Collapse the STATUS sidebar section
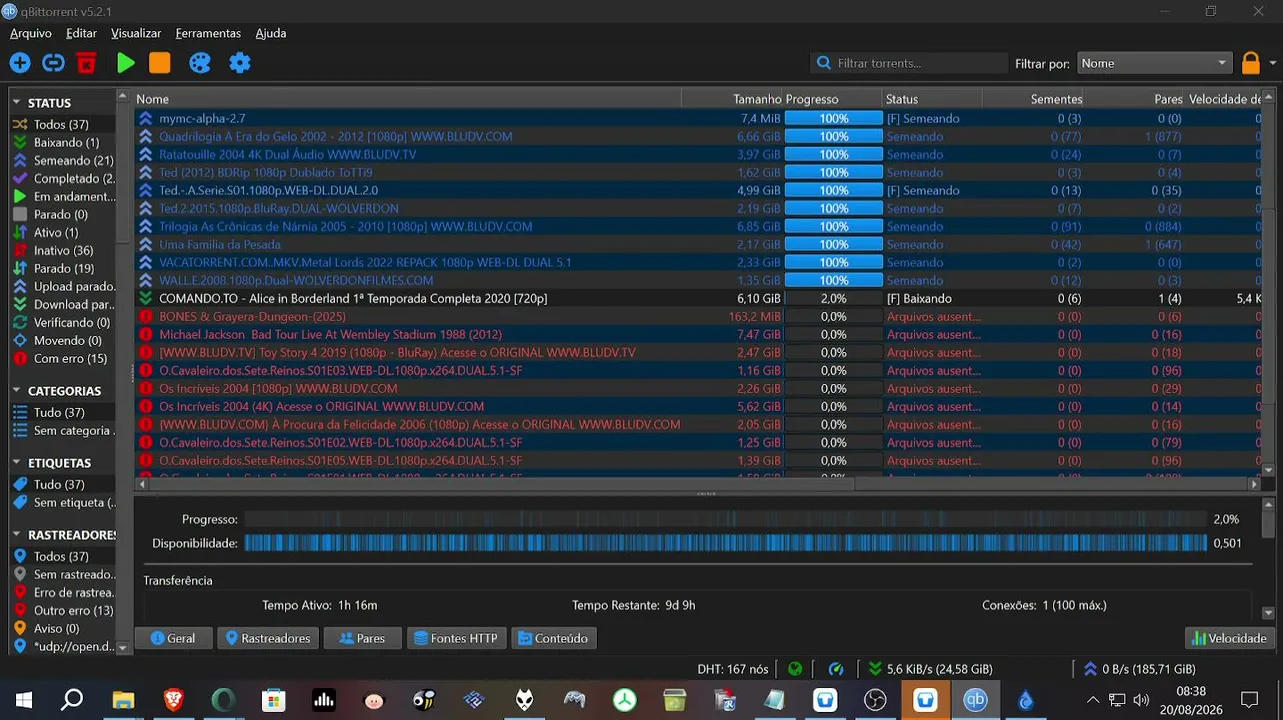 tap(17, 102)
